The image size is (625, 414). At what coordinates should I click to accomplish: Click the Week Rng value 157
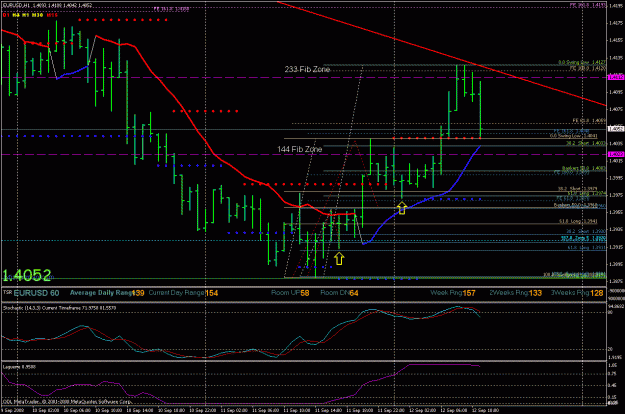[469, 293]
